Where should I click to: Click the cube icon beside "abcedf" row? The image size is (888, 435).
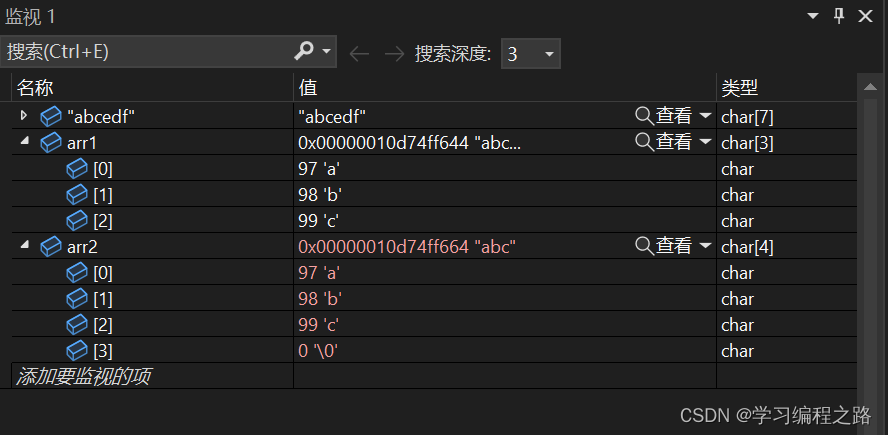click(x=51, y=117)
